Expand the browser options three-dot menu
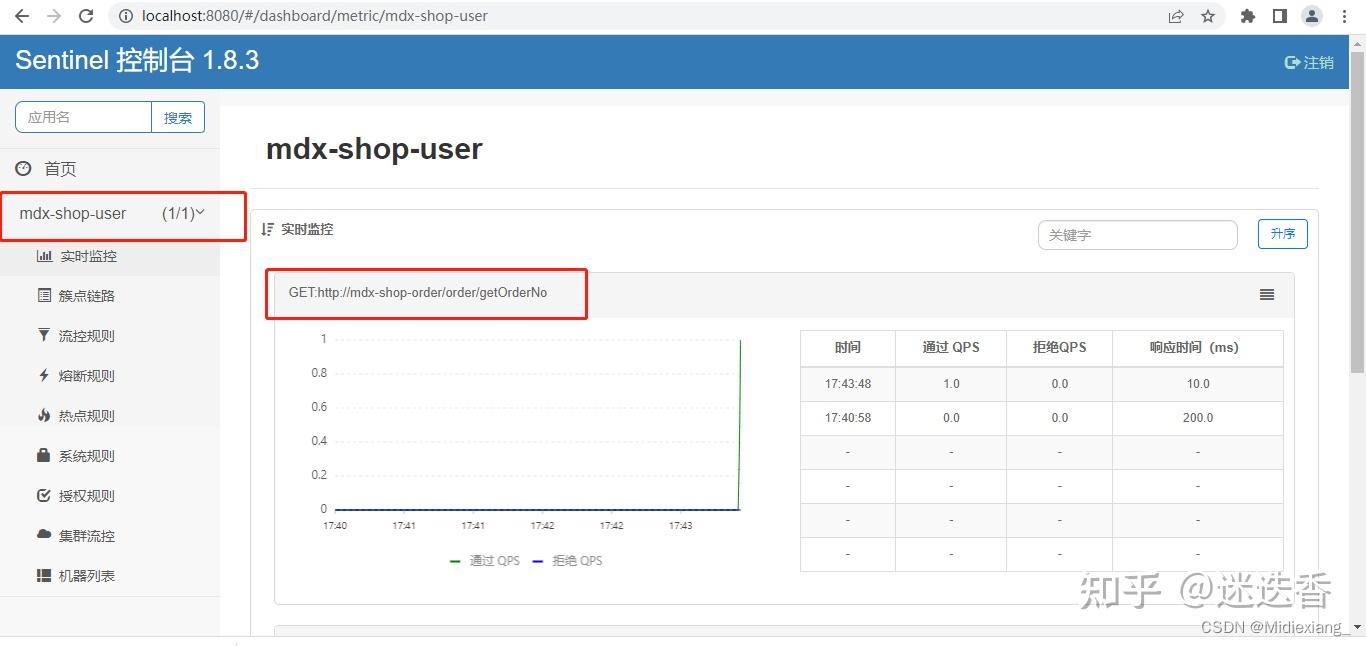The image size is (1366, 646). point(1344,16)
